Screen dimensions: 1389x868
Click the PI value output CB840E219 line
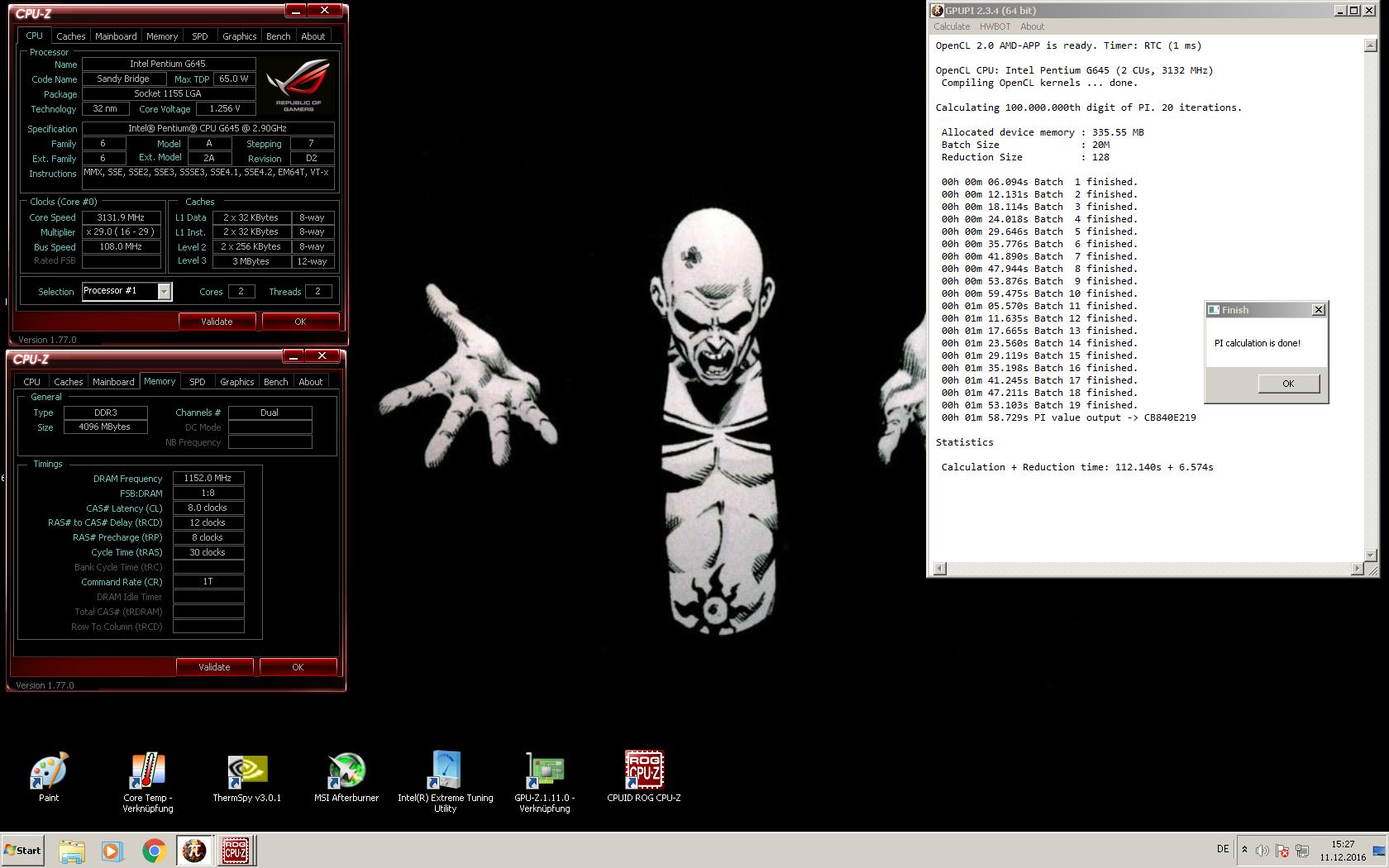[x=1068, y=417]
